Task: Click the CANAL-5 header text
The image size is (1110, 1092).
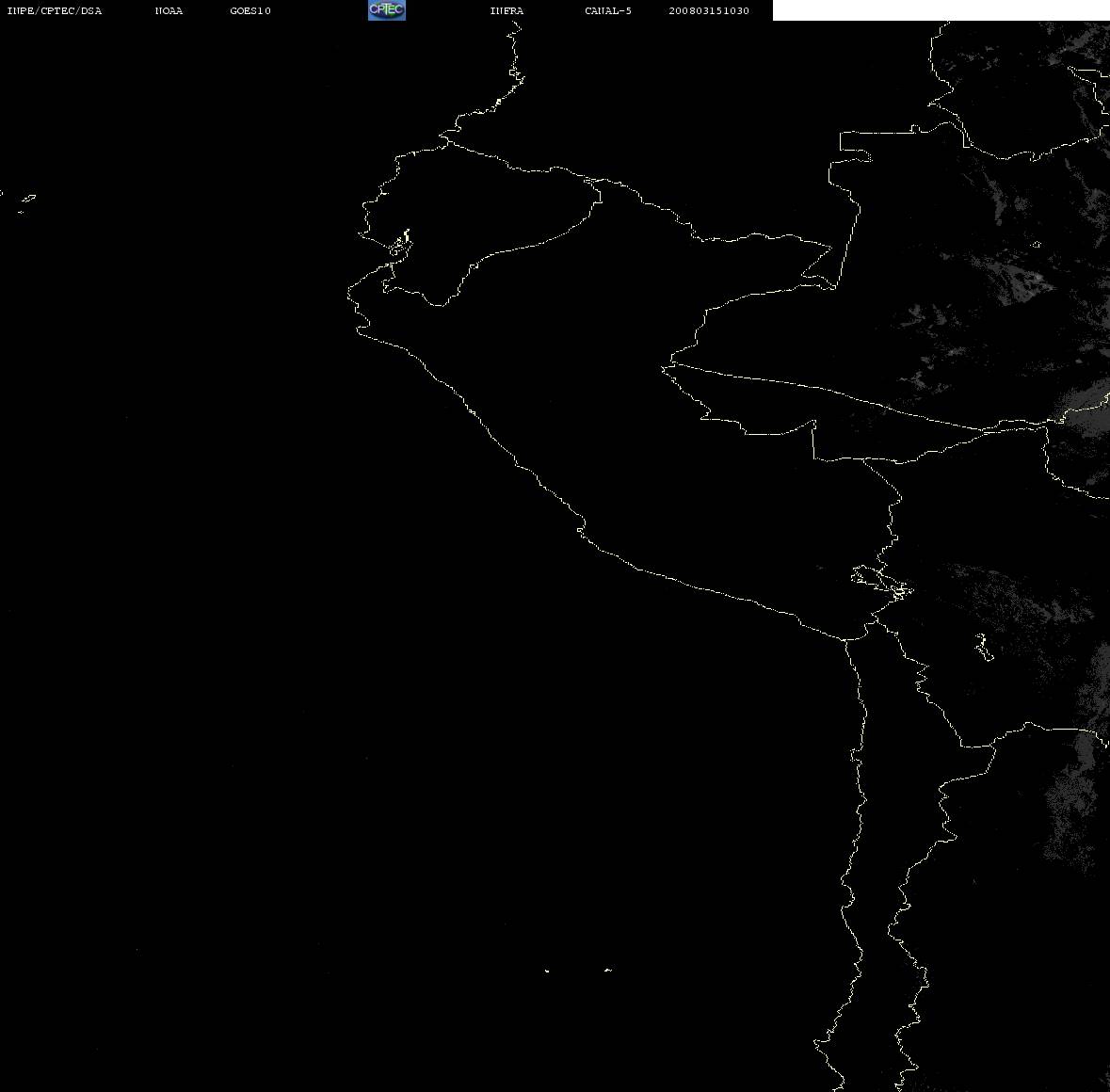Action: pos(608,10)
